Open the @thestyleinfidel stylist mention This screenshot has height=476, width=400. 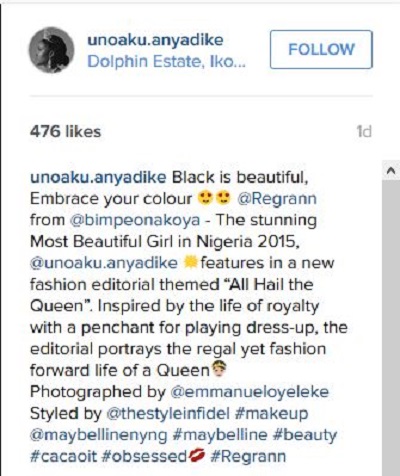coord(168,414)
